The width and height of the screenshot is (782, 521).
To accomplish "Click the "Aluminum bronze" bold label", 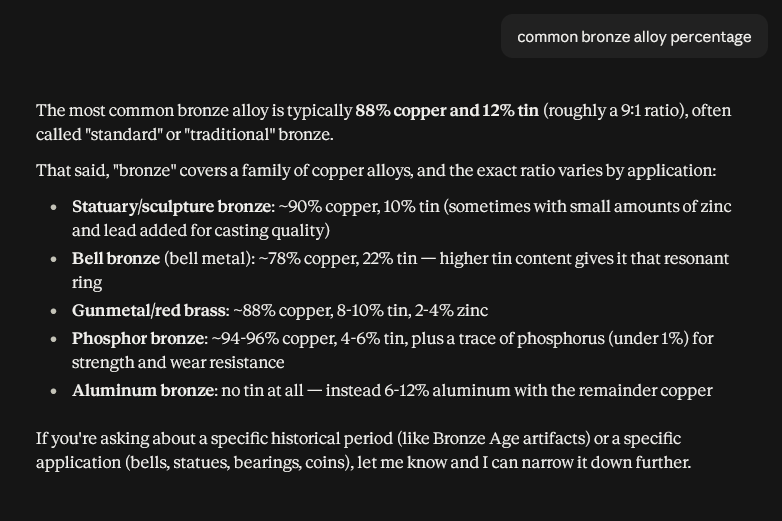I will 143,390.
